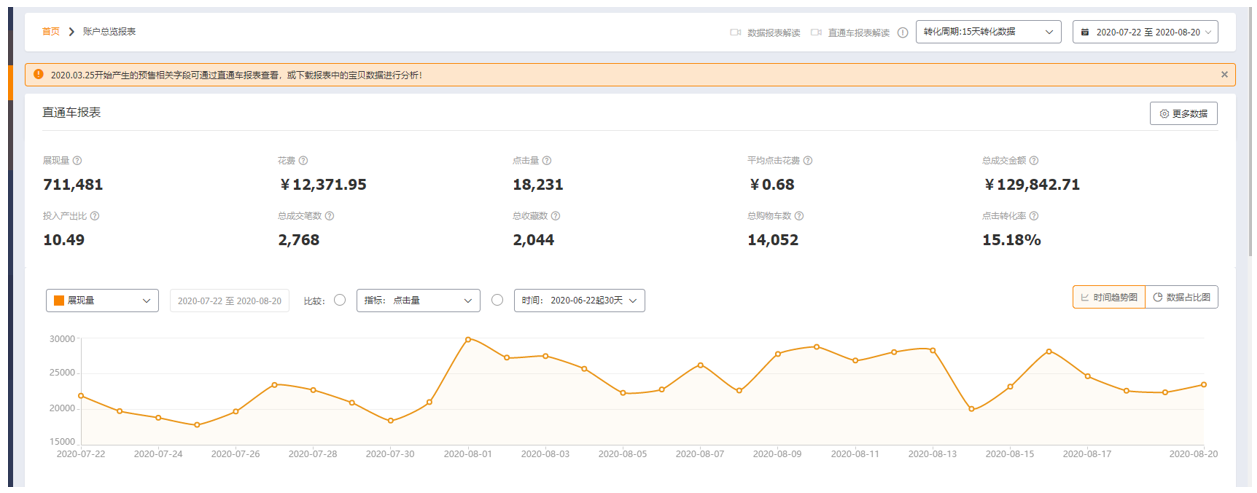Click the question mark next to 点击量
This screenshot has height=493, width=1257.
547,160
